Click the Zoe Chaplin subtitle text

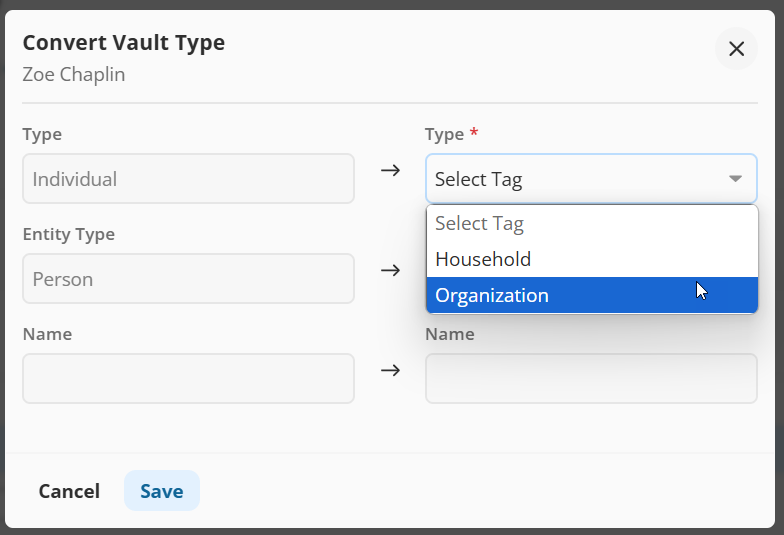click(74, 75)
